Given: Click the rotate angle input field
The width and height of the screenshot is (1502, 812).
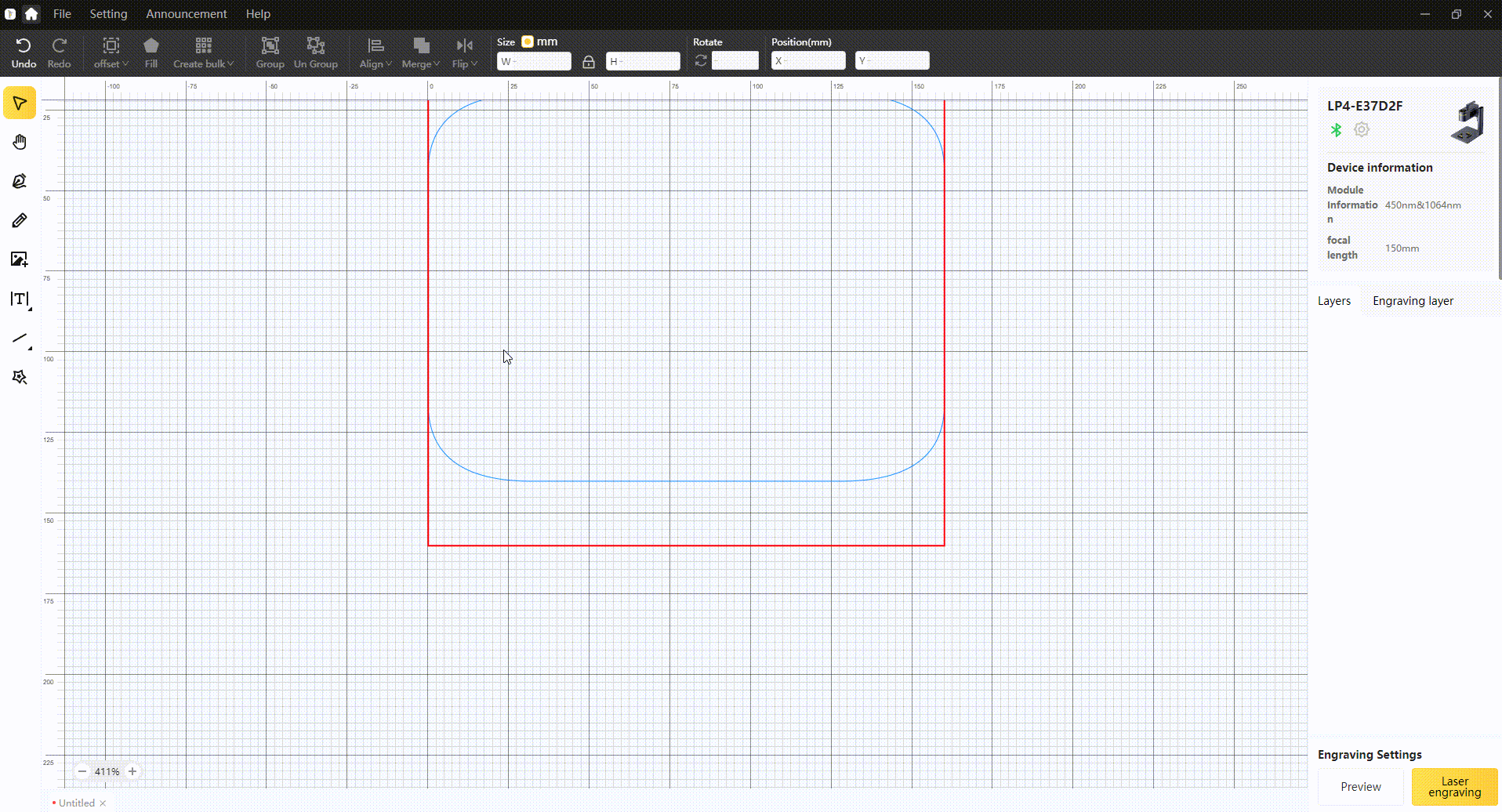Looking at the screenshot, I should click(x=735, y=61).
